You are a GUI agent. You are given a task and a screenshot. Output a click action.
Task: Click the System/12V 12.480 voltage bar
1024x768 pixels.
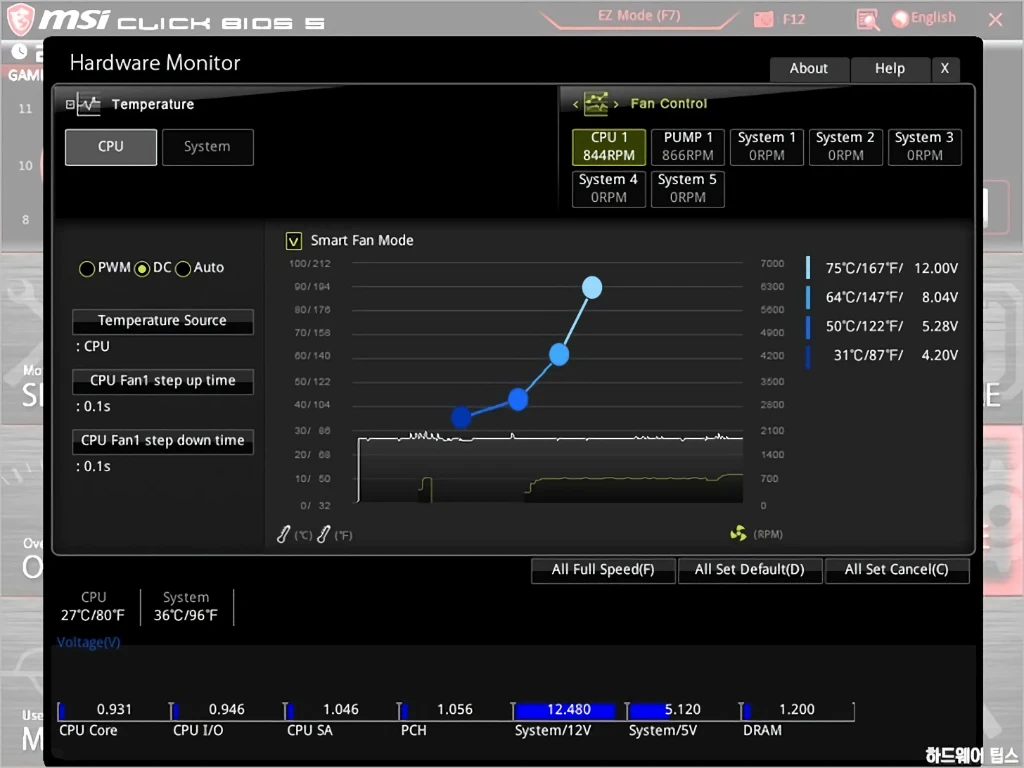click(x=569, y=711)
